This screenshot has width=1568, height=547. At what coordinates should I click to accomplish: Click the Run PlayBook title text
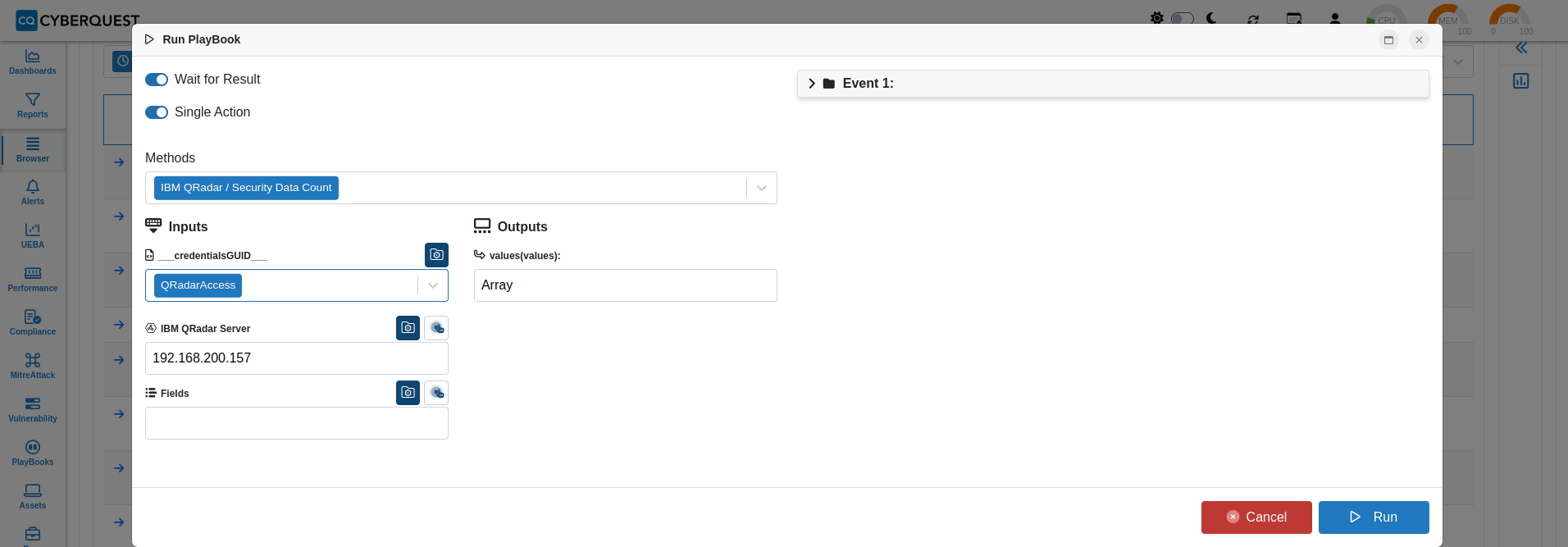(202, 39)
